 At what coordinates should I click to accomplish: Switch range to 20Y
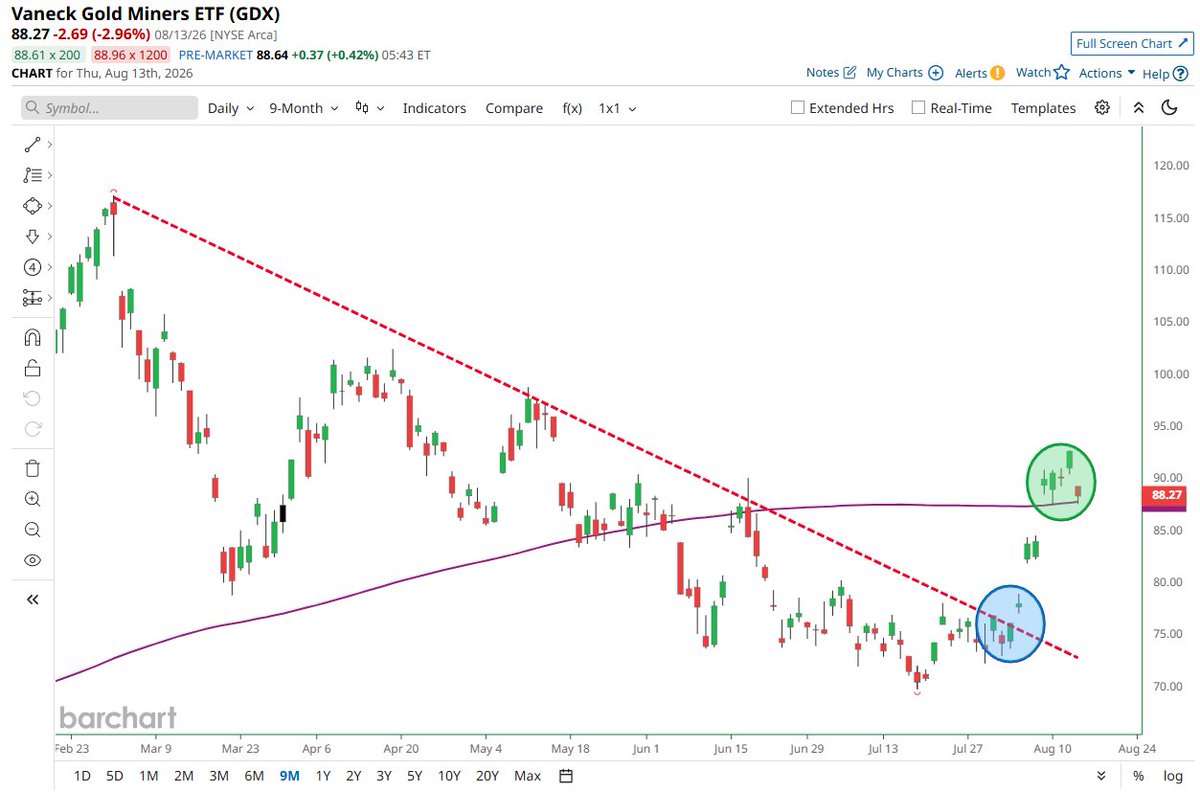pyautogui.click(x=488, y=776)
